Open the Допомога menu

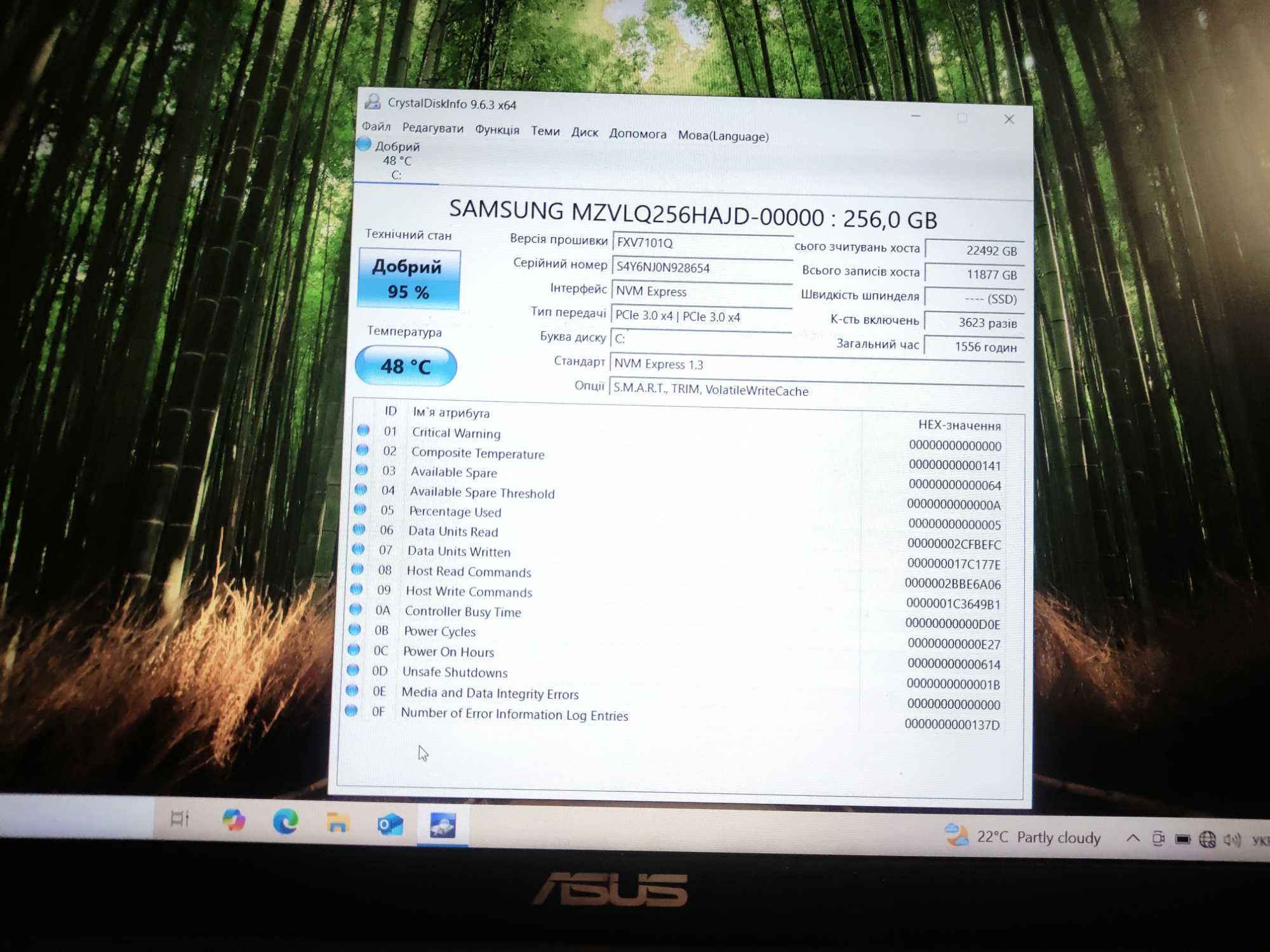tap(638, 134)
